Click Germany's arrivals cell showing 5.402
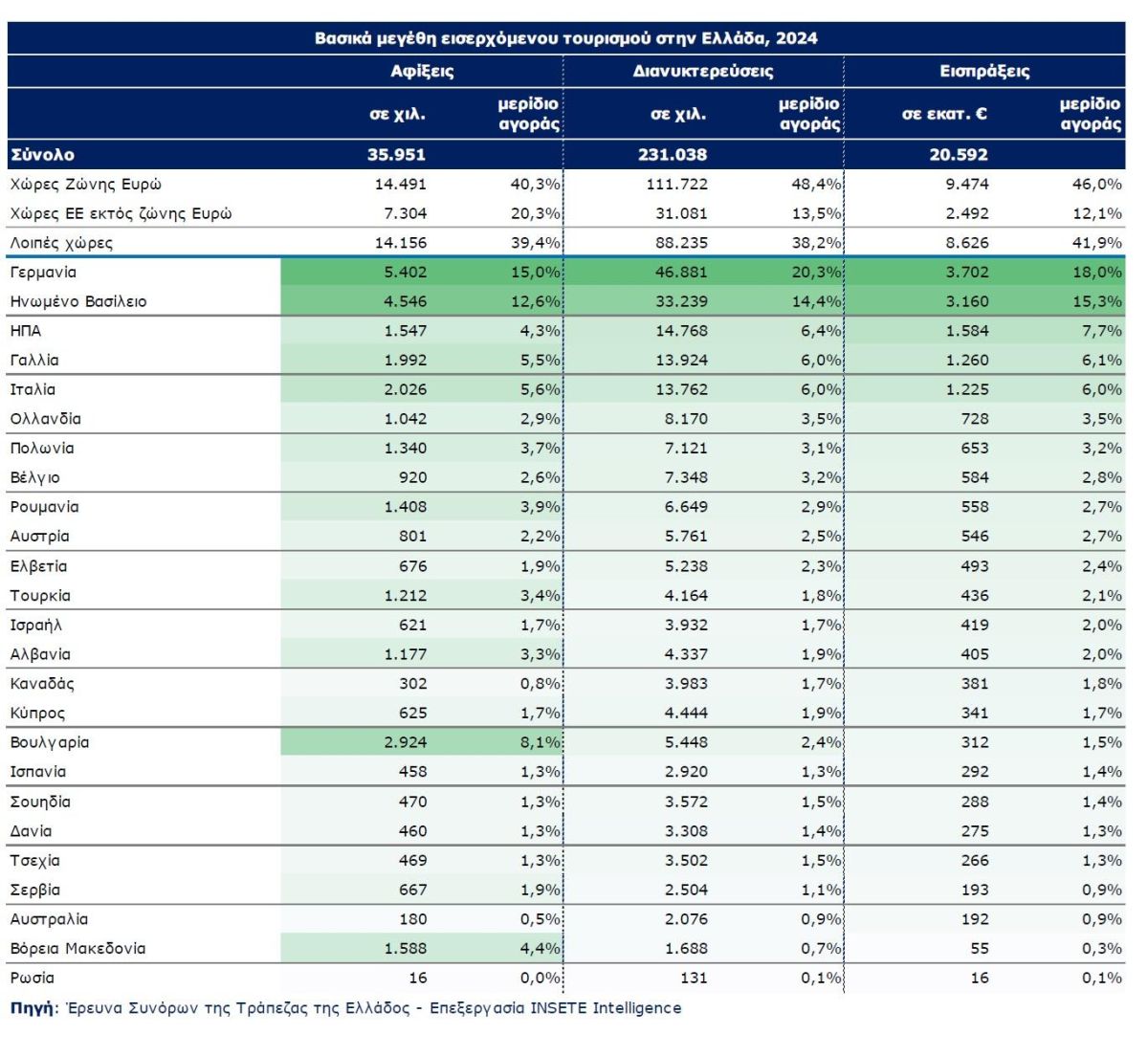Screen dimensions: 1148x1056 (405, 273)
